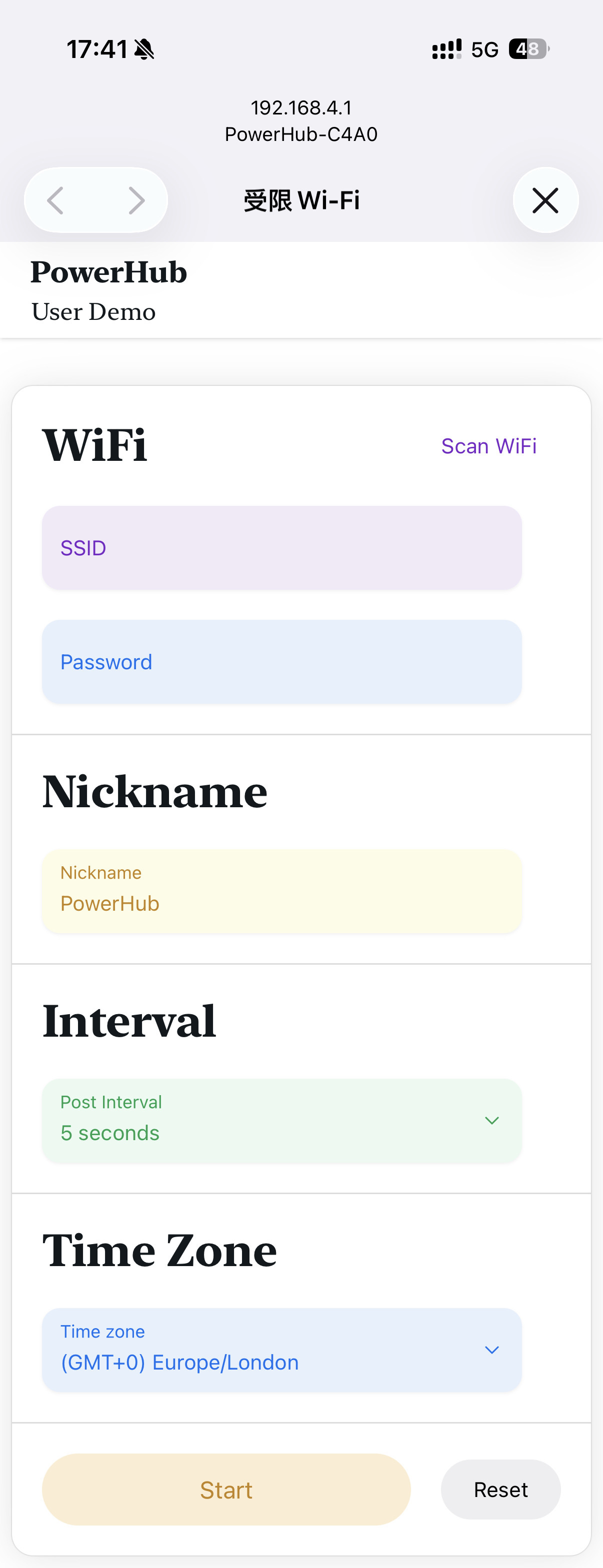Go forward with the right arrow

pyautogui.click(x=136, y=200)
